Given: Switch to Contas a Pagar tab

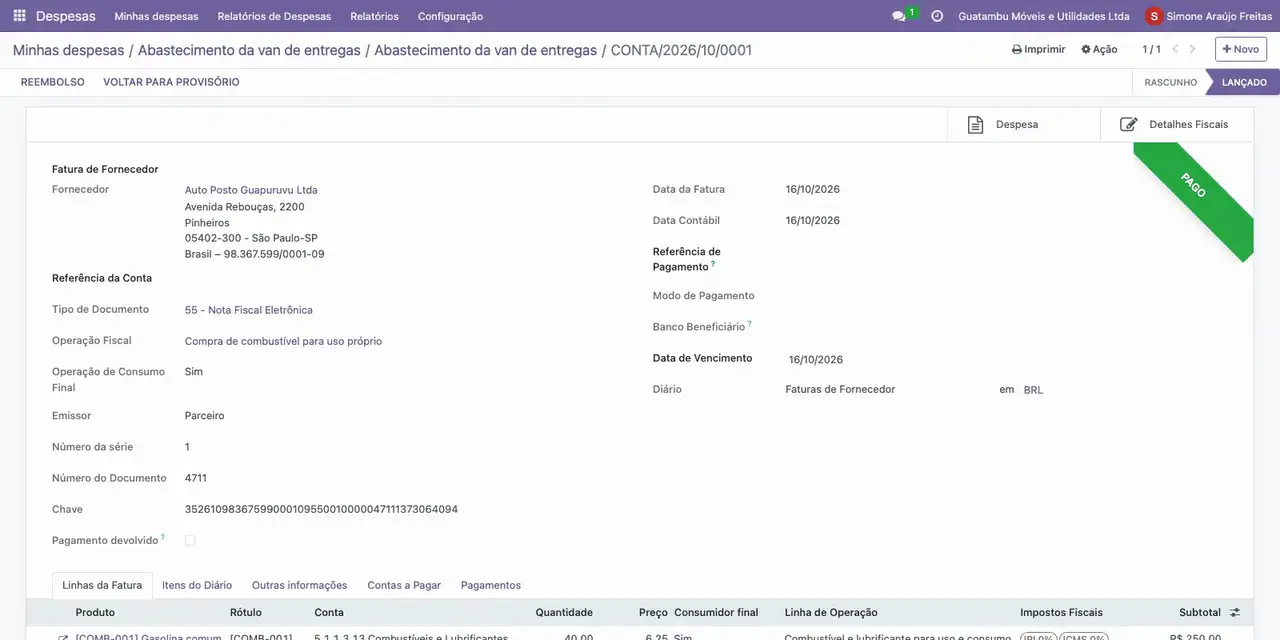Looking at the screenshot, I should (x=404, y=585).
